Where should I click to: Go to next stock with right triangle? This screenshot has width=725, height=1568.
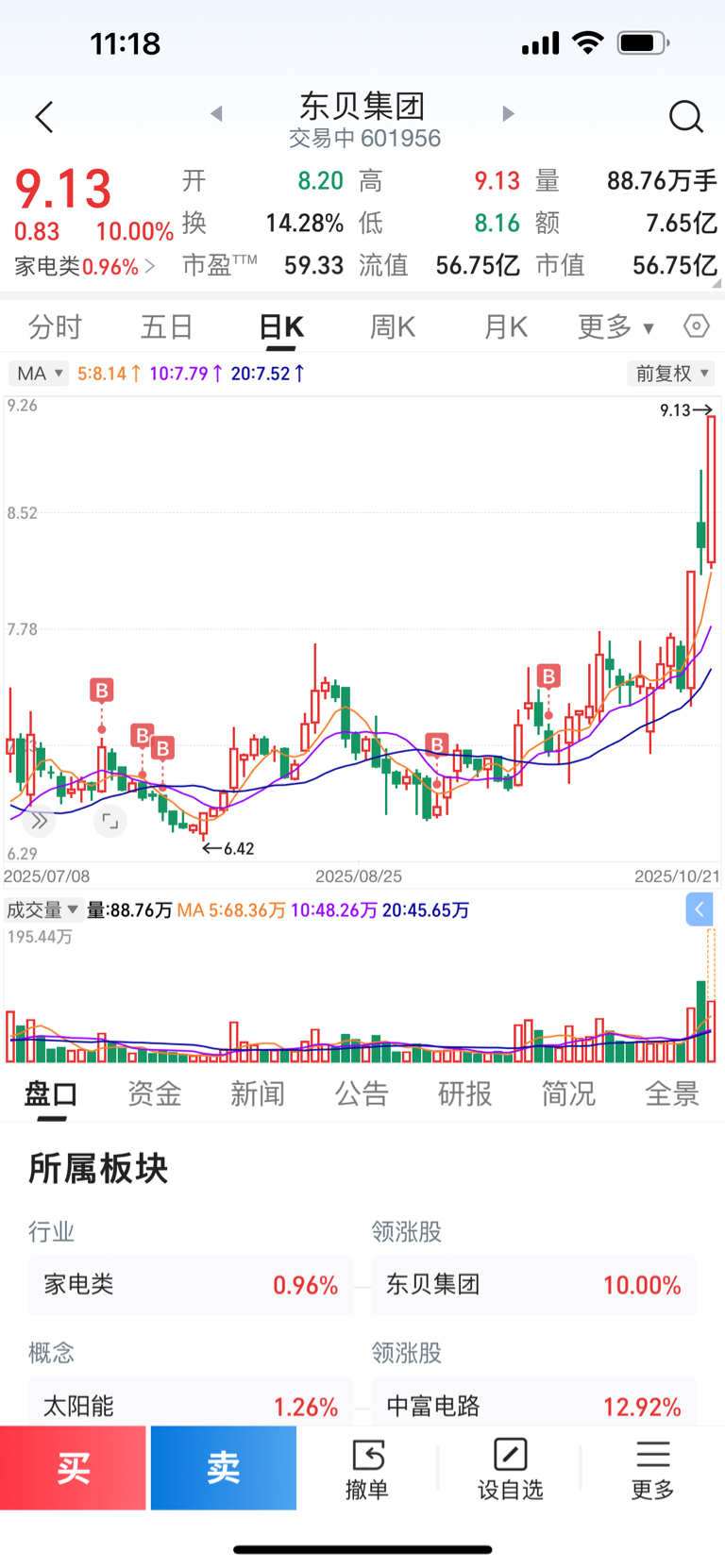(x=508, y=114)
